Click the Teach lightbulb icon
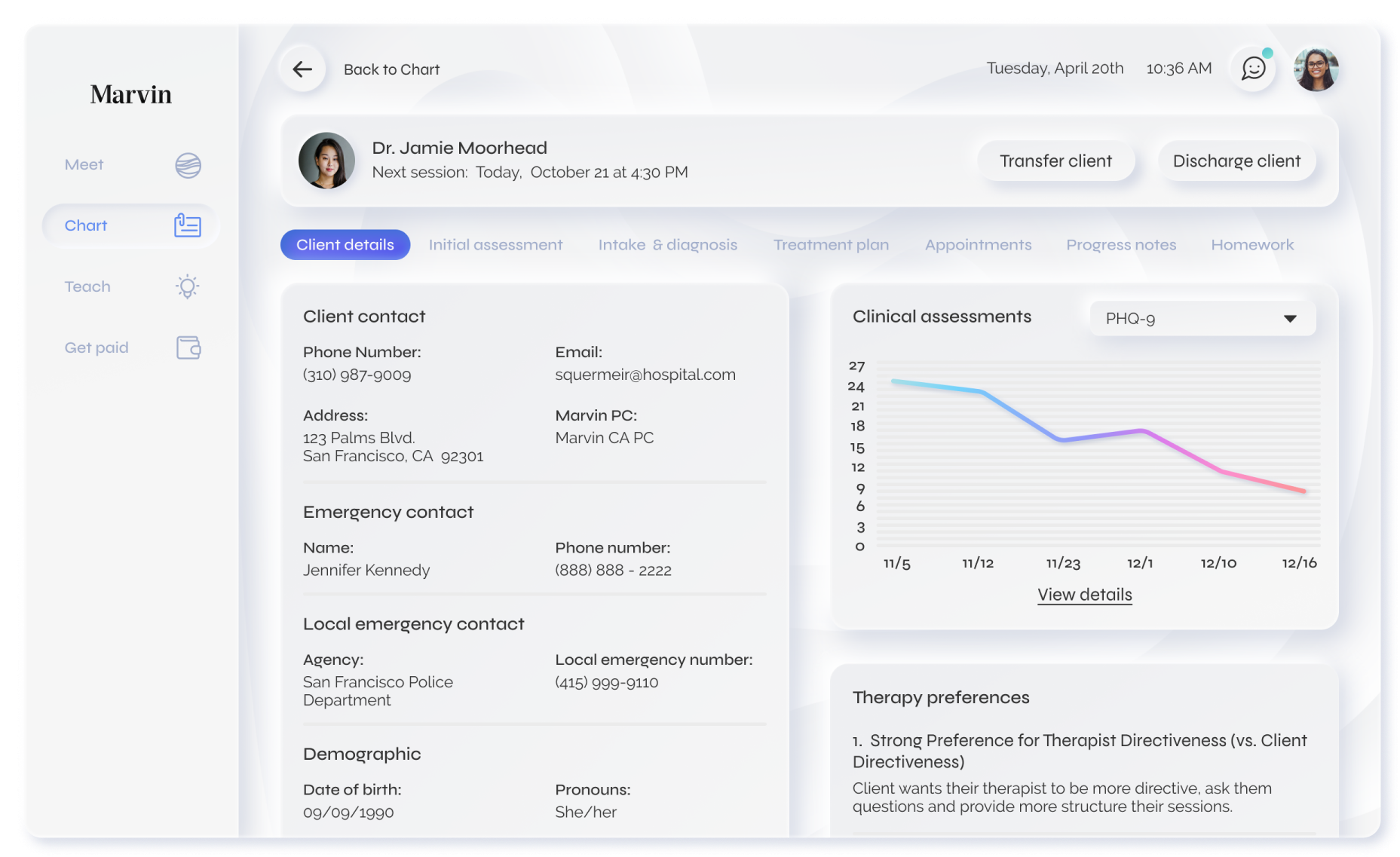This screenshot has height=857, width=1400. point(188,286)
